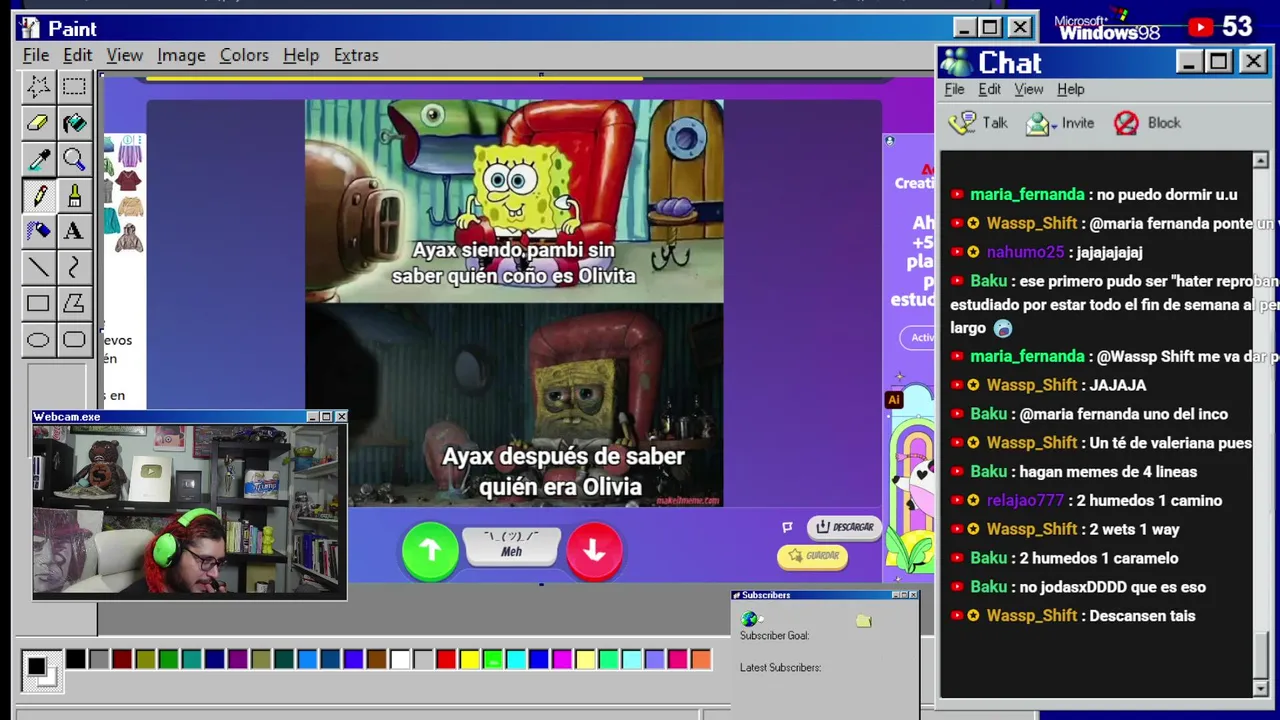Click the "Subscriber Goal:" label
The image size is (1280, 720).
tap(774, 636)
